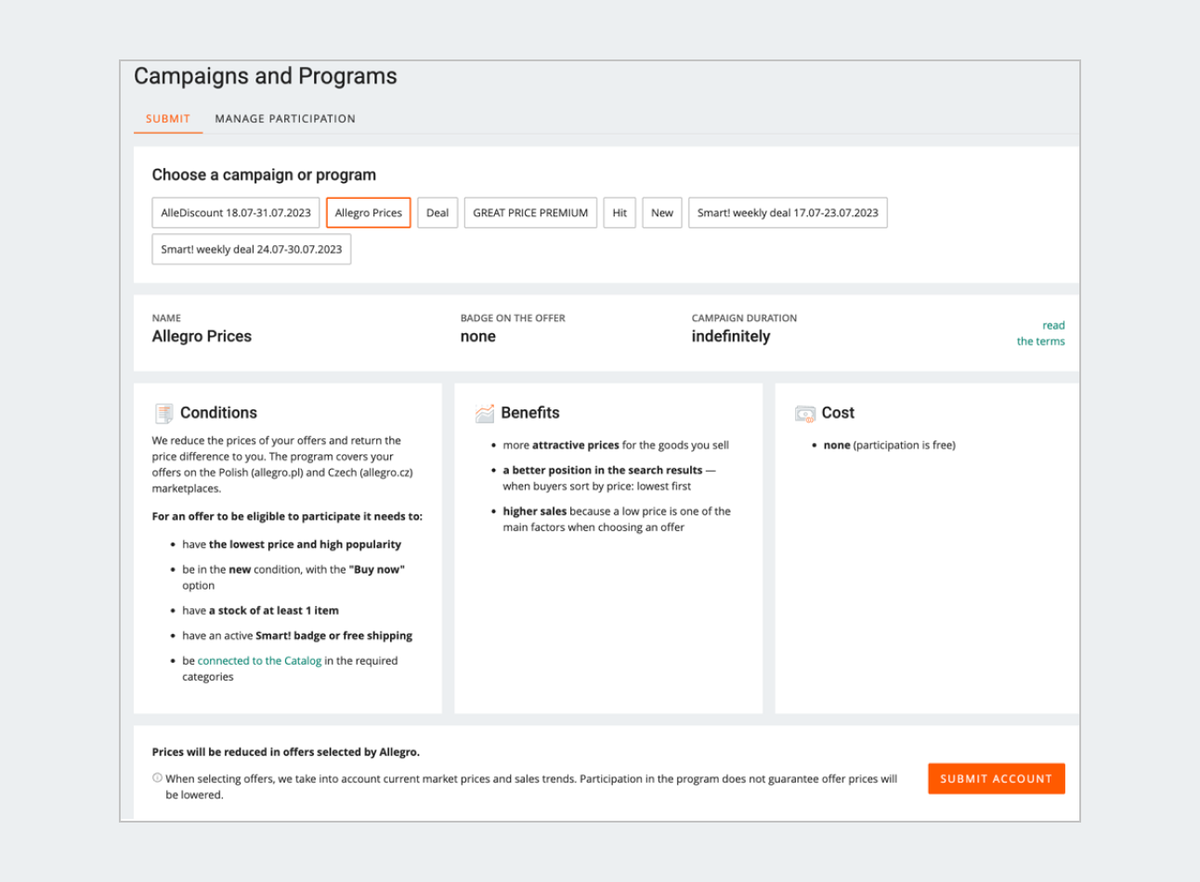Click the new condition Buy now requirement
The height and width of the screenshot is (882, 1200).
pyautogui.click(x=294, y=578)
